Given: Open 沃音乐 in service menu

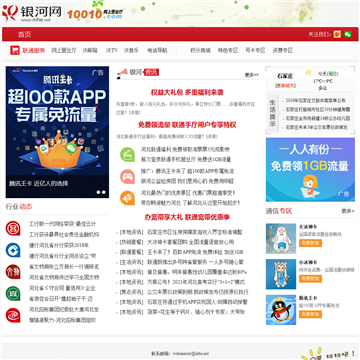Looking at the screenshot, I should click(131, 51).
